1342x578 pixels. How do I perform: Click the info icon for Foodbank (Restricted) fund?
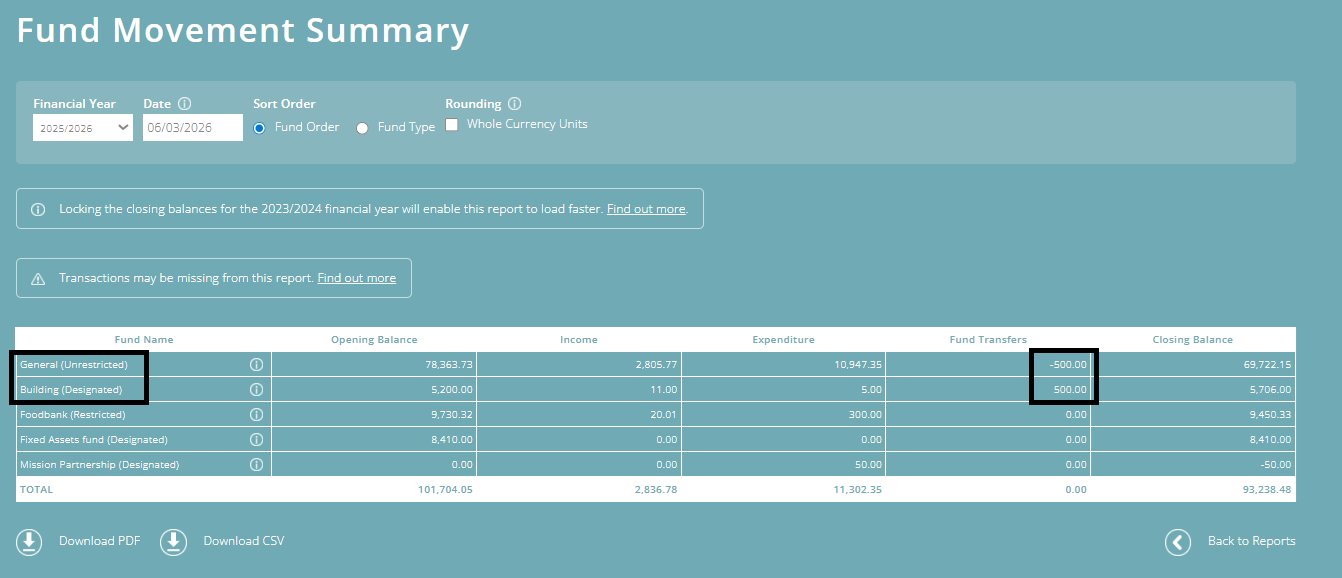pos(257,414)
